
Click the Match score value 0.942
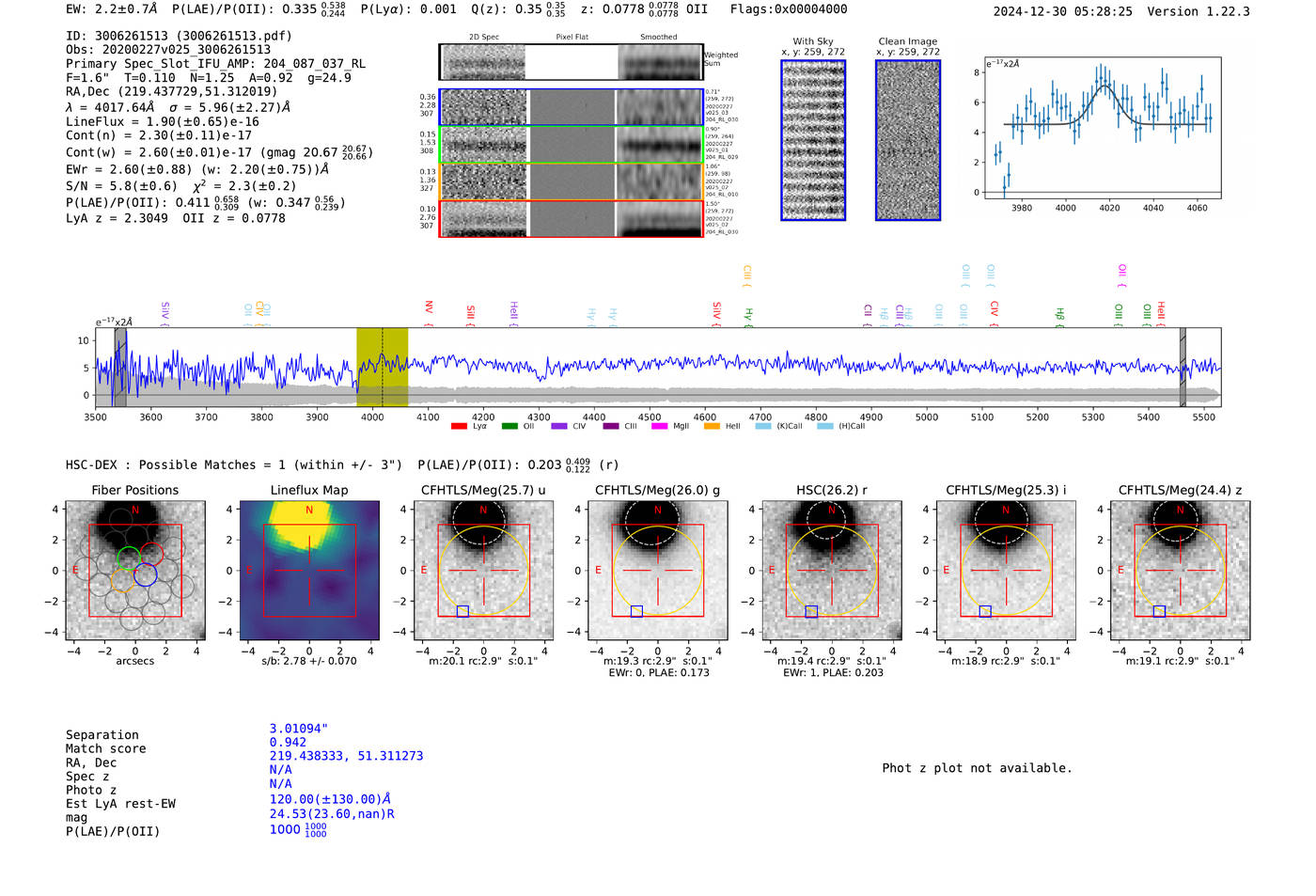point(288,743)
